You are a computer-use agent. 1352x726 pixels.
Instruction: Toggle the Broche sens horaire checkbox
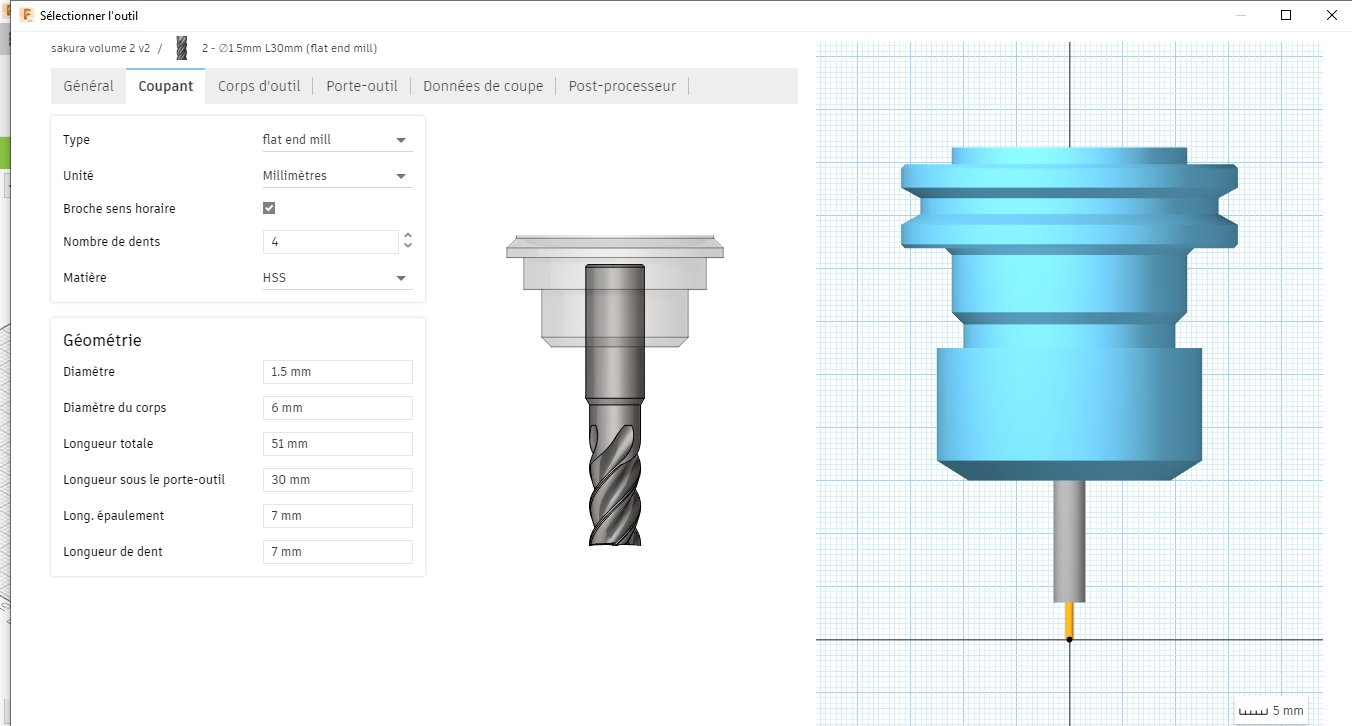[269, 208]
